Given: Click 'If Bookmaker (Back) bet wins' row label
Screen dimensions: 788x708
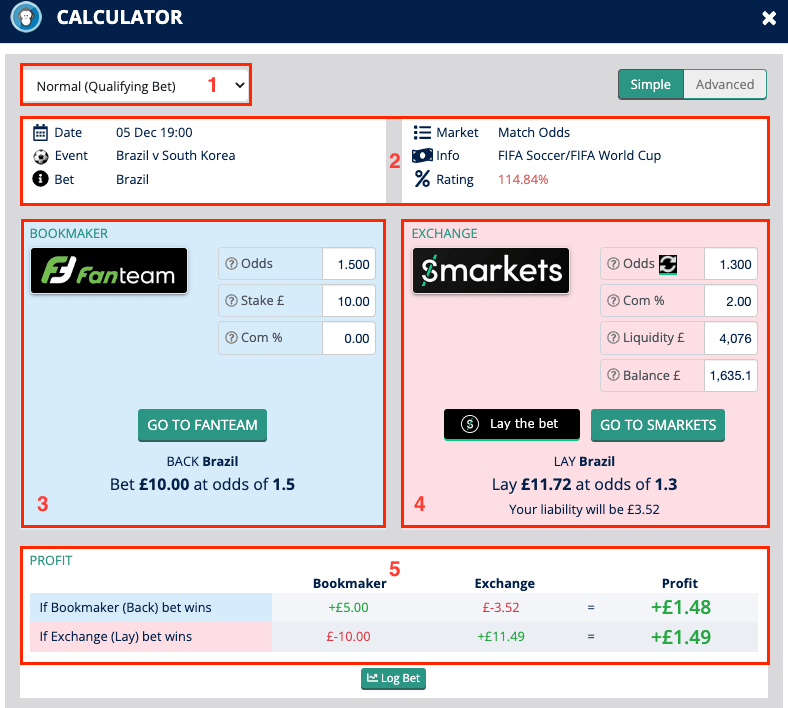Looking at the screenshot, I should [126, 608].
